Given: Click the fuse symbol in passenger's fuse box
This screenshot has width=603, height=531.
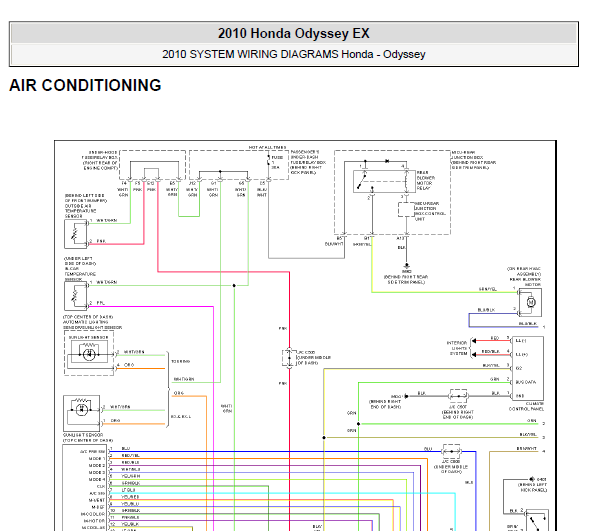Looking at the screenshot, I should (x=268, y=160).
